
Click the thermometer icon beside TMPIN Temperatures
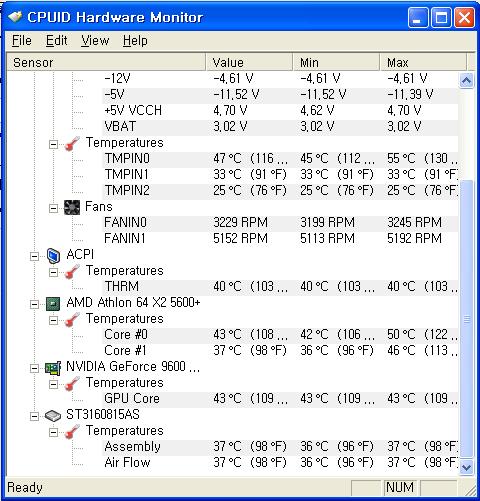coord(72,143)
